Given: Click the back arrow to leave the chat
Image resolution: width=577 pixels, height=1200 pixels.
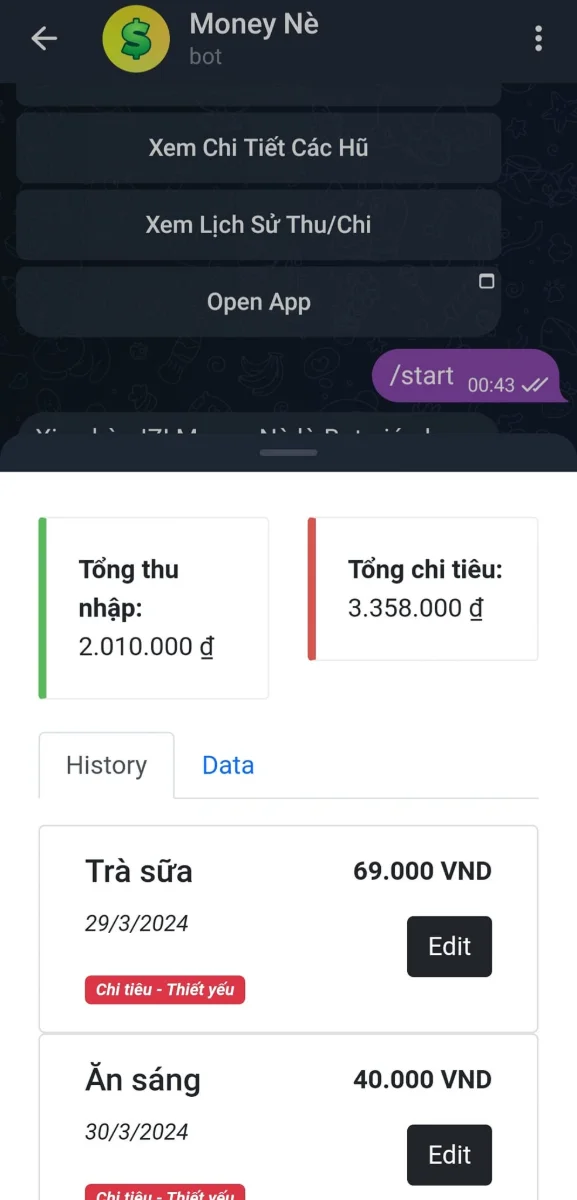Looking at the screenshot, I should pos(42,38).
